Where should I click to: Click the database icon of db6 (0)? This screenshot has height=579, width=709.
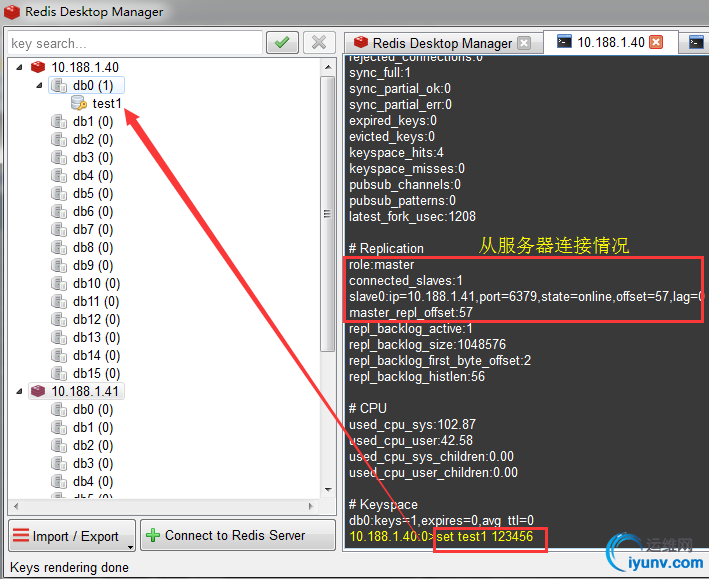click(x=59, y=212)
